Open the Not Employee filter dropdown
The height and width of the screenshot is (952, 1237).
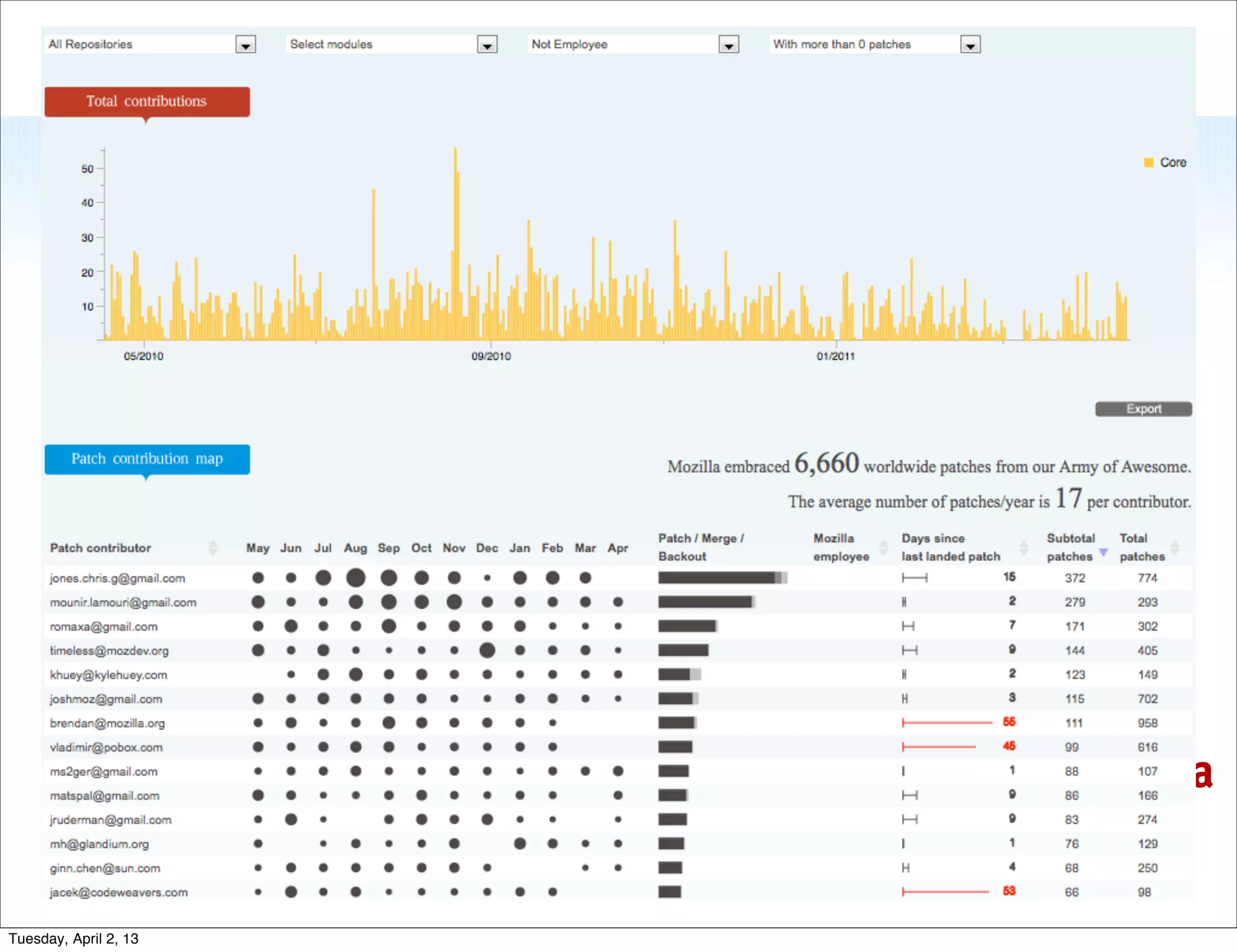(728, 45)
